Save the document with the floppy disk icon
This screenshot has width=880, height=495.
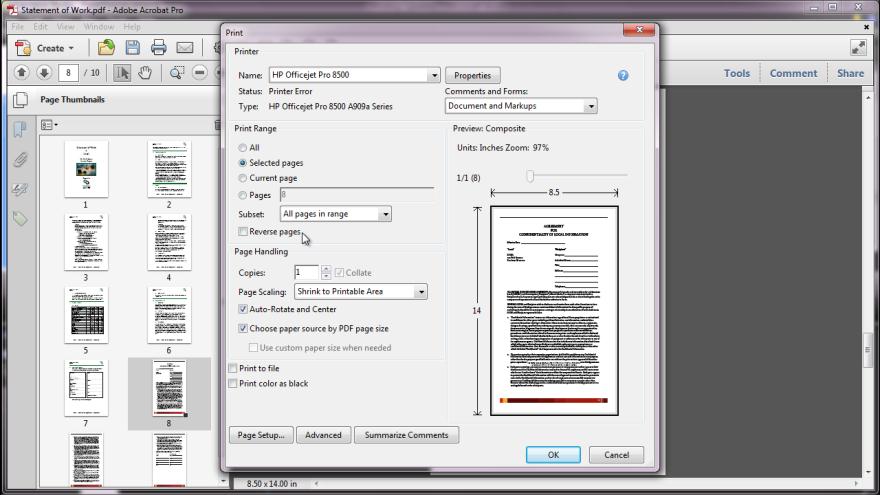tap(132, 48)
